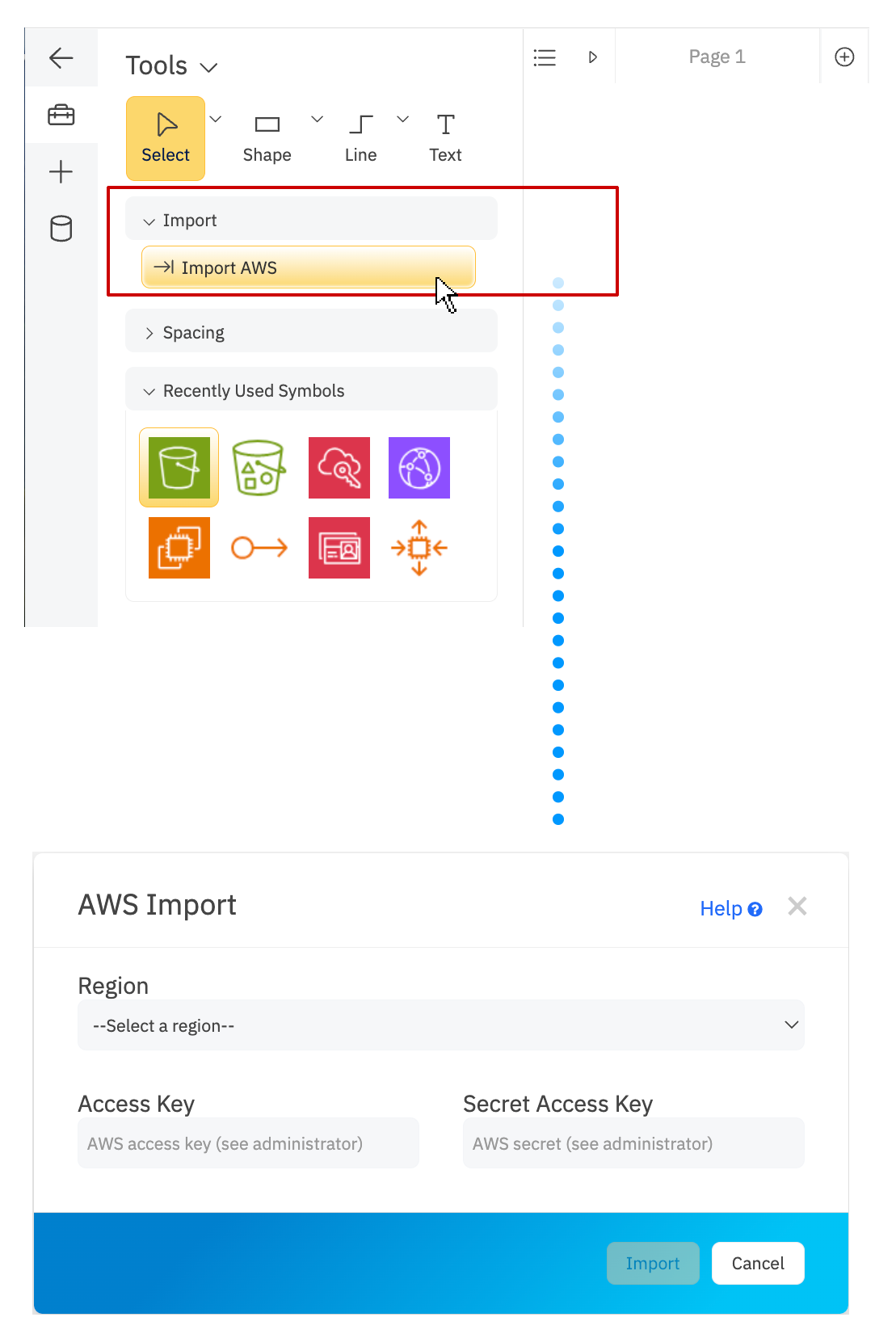Open the Help link in AWS Import
This screenshot has width=896, height=1334.
[x=731, y=909]
